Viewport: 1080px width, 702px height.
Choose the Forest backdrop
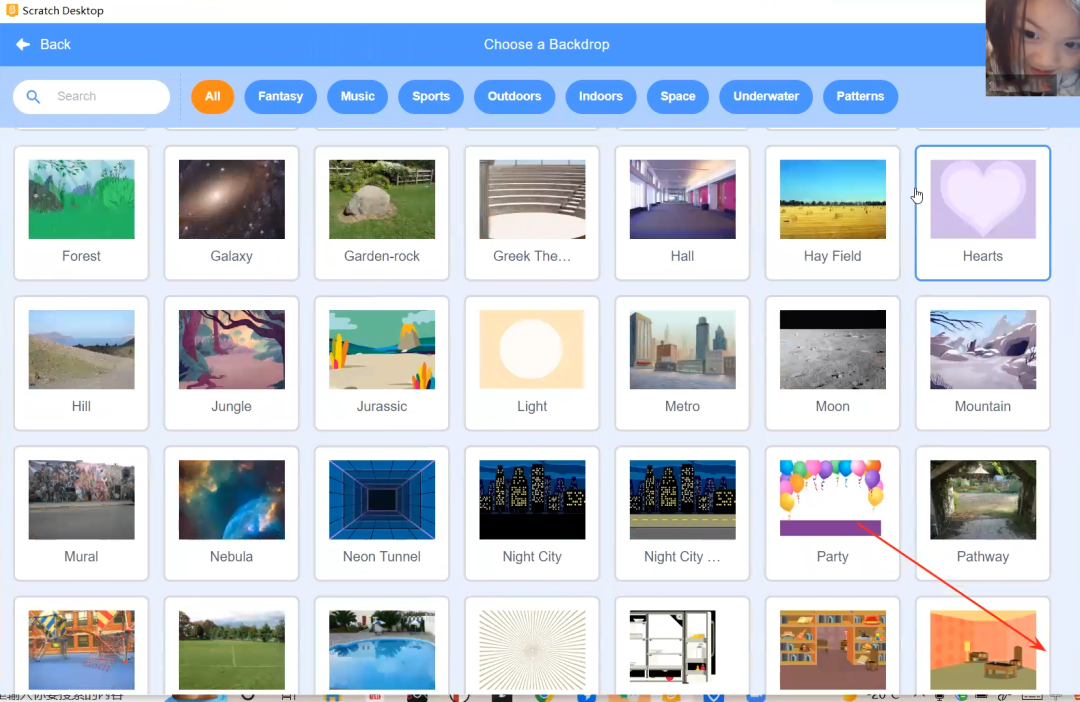coord(81,213)
